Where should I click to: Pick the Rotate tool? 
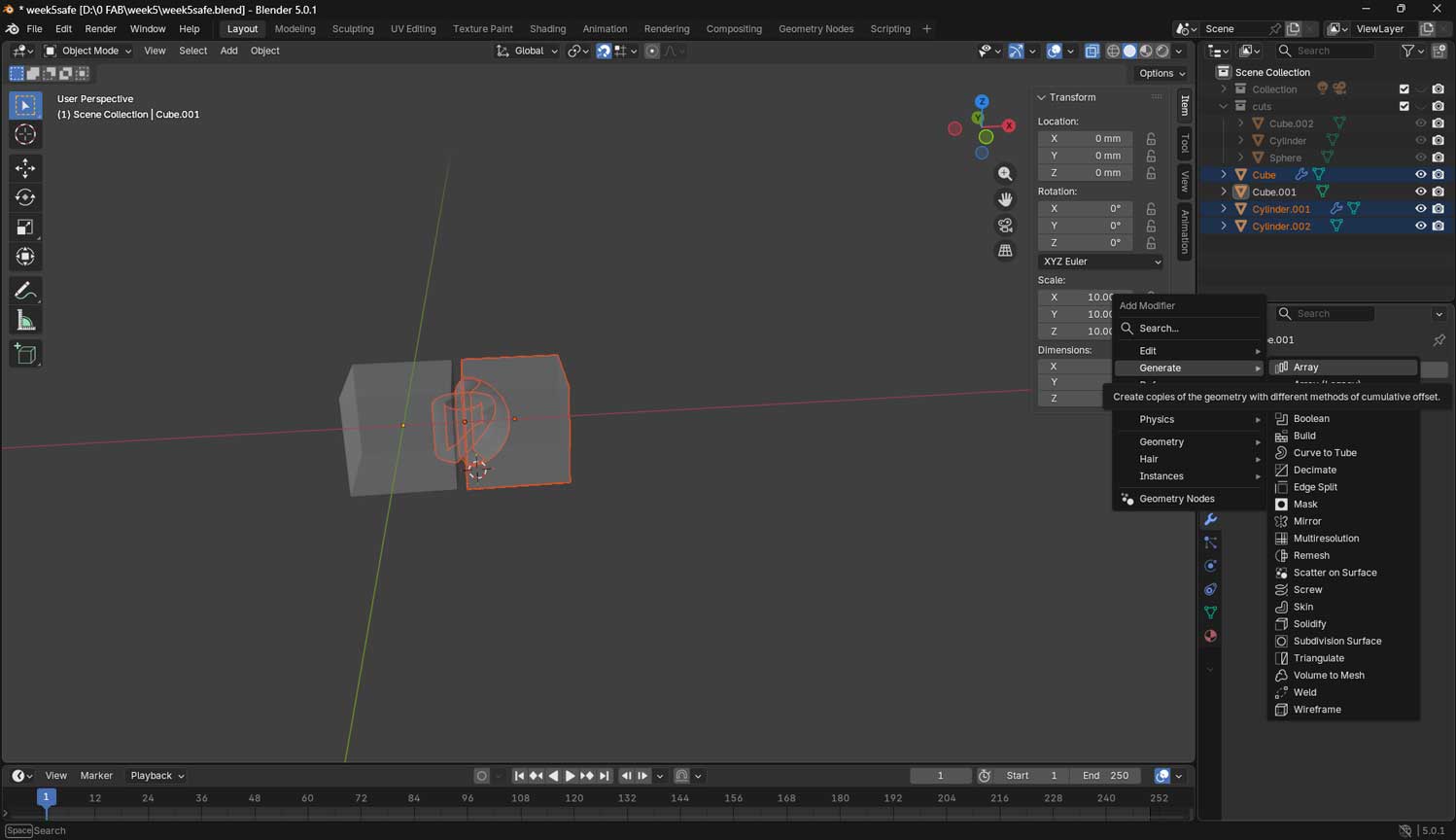point(25,197)
